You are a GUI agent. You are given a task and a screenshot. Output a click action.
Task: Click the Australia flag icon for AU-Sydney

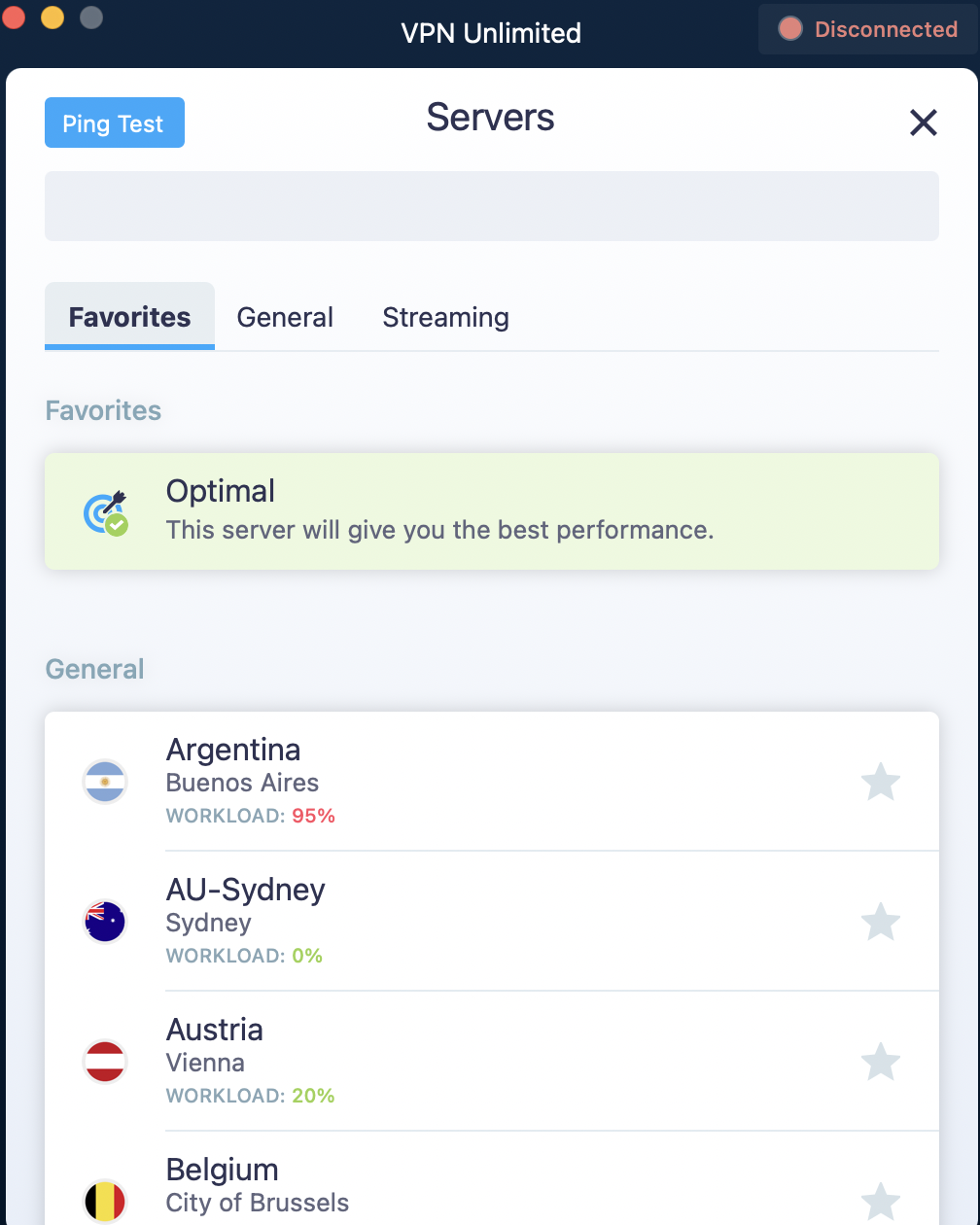point(105,922)
